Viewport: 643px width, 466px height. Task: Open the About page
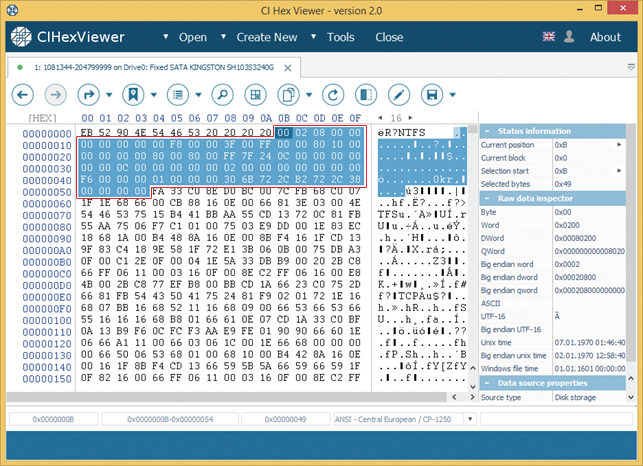click(605, 37)
